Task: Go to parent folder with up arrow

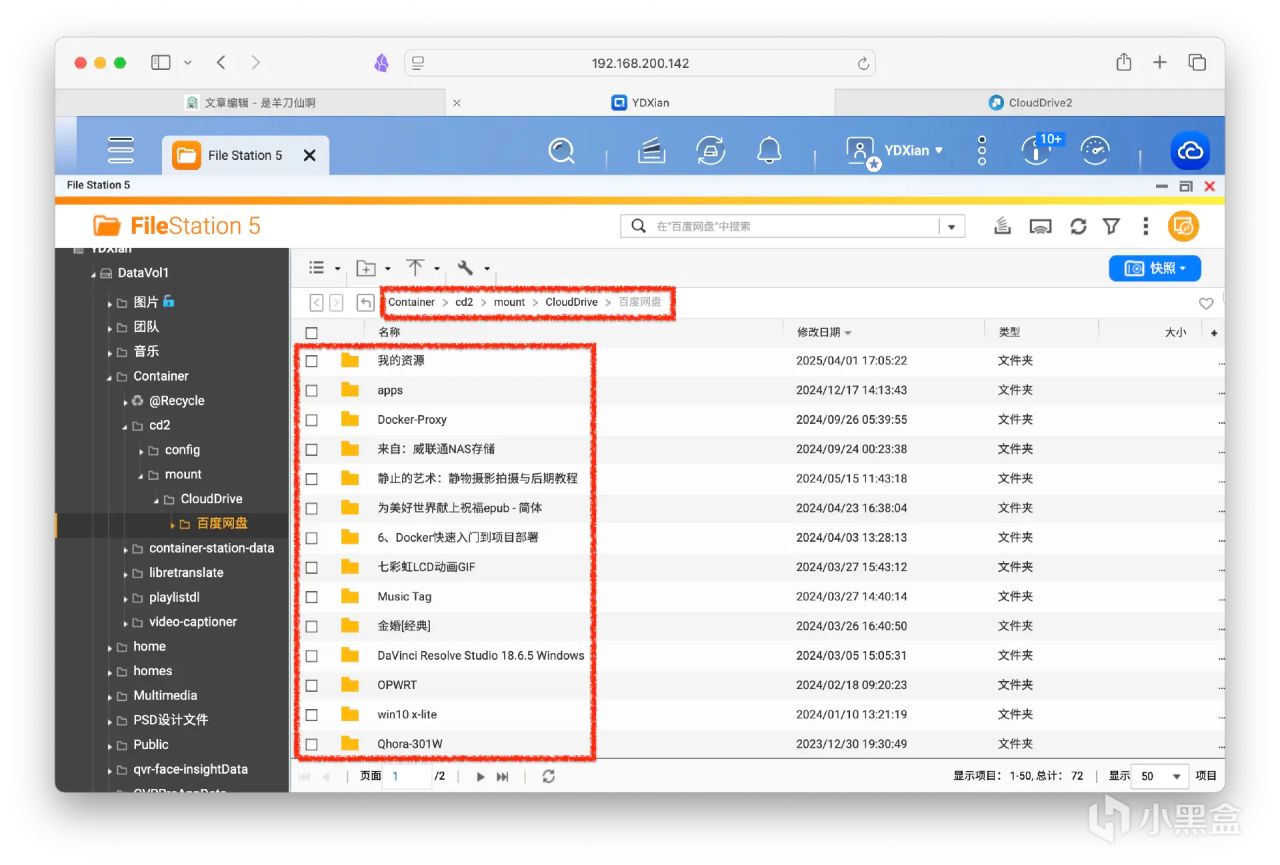Action: coord(366,302)
